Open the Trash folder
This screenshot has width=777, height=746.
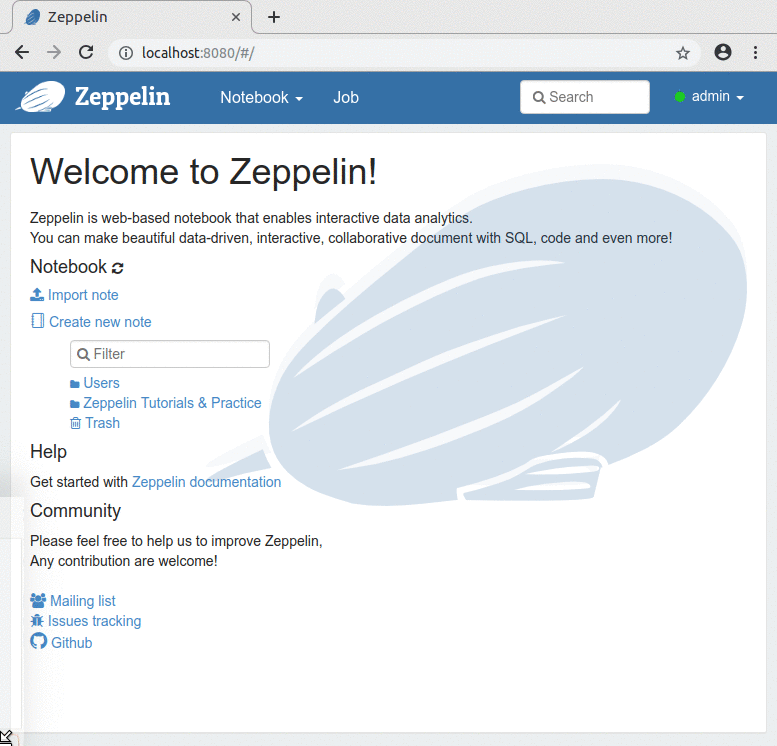click(102, 423)
